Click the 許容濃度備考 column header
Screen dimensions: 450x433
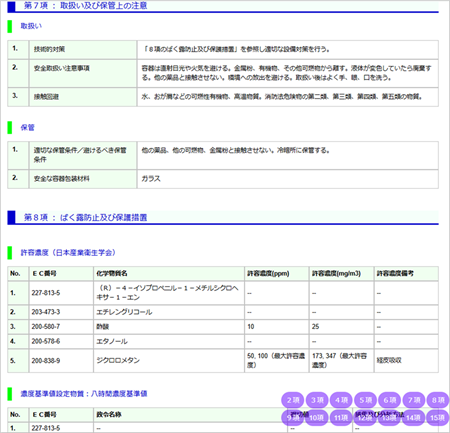point(395,273)
